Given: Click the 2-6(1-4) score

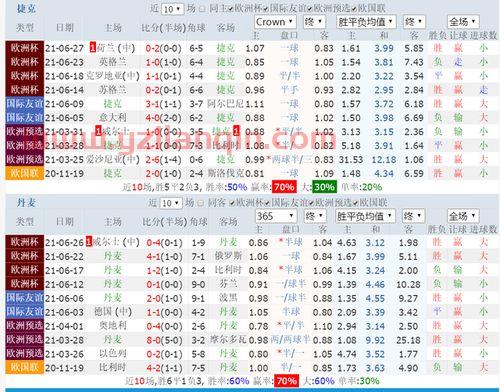Looking at the screenshot, I should click(163, 160).
